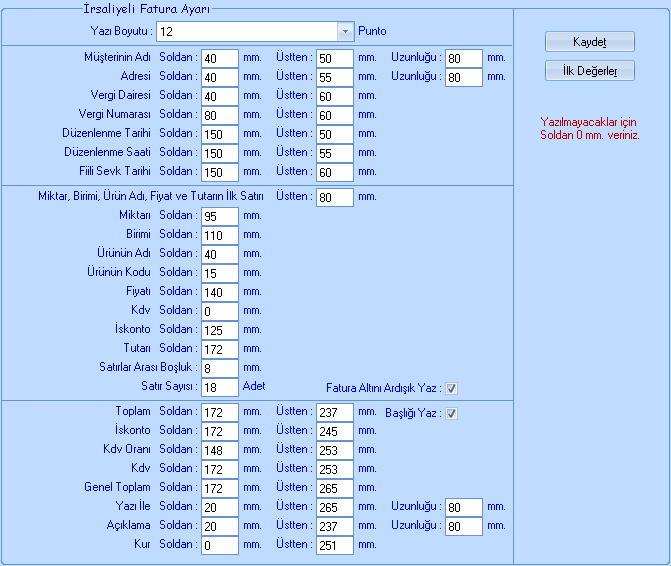Click Kdv Oranı Soldan field
This screenshot has width=671, height=566.
[x=220, y=450]
